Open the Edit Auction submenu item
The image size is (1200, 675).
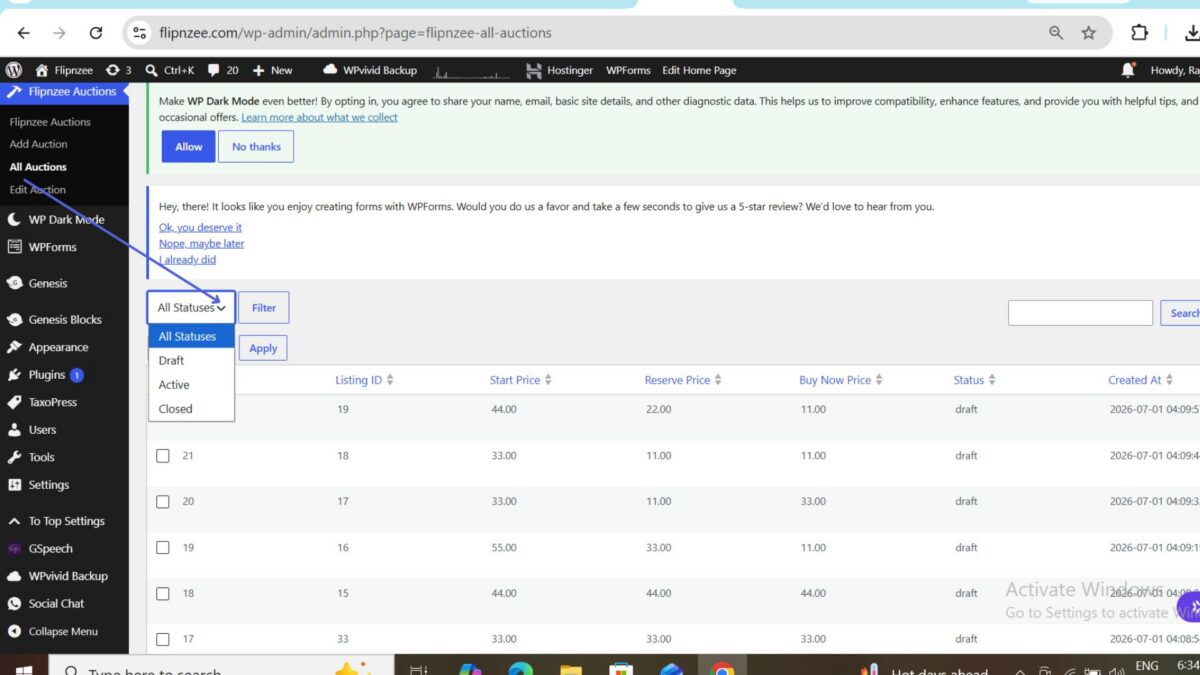38,190
